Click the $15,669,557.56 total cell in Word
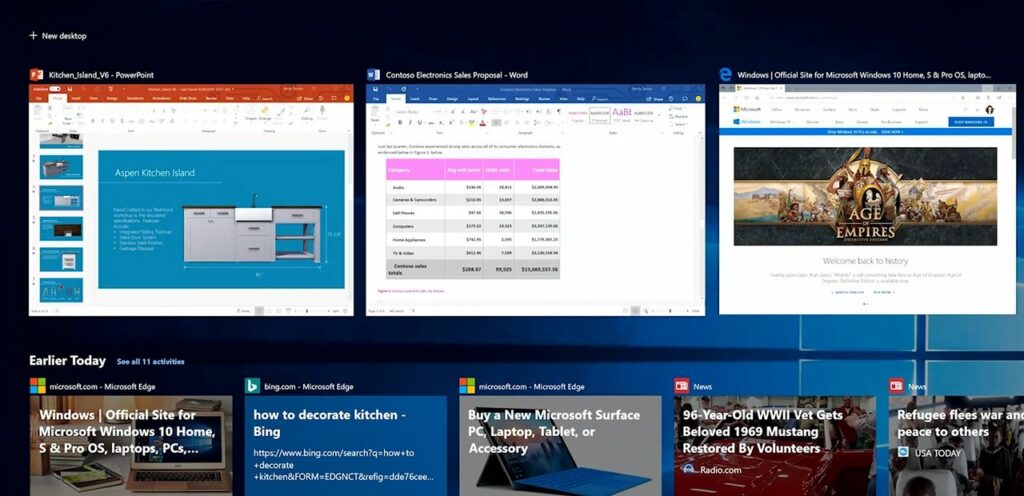Screen dimensions: 1024x496 pyautogui.click(x=539, y=269)
